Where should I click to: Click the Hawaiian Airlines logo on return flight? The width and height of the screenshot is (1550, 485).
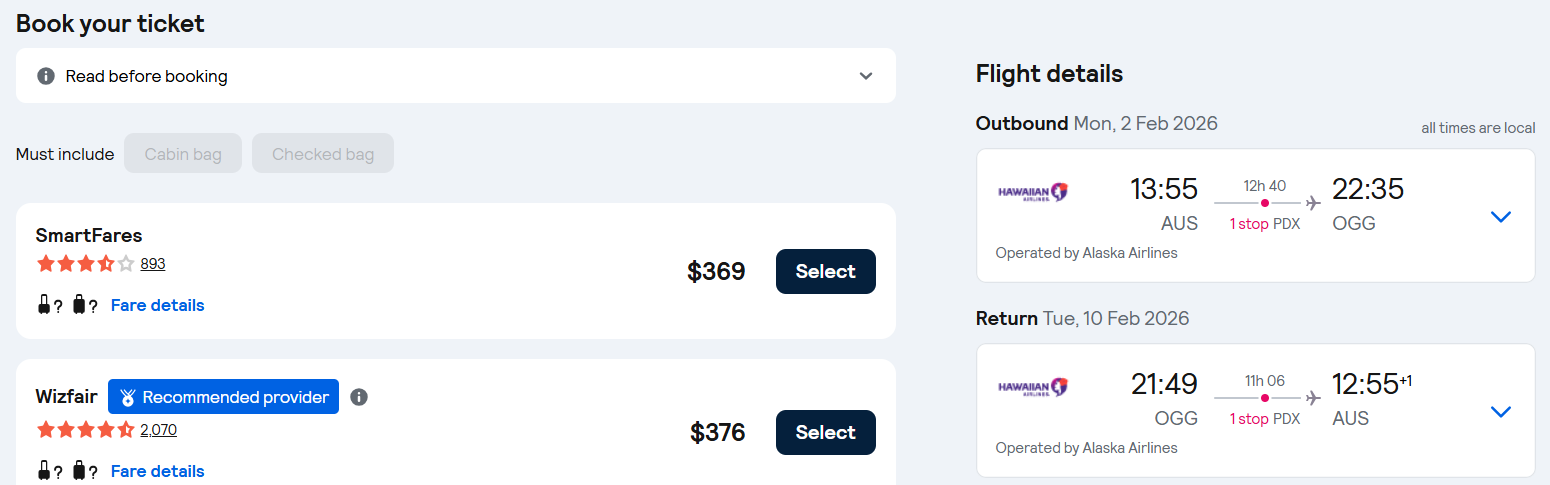tap(1033, 387)
